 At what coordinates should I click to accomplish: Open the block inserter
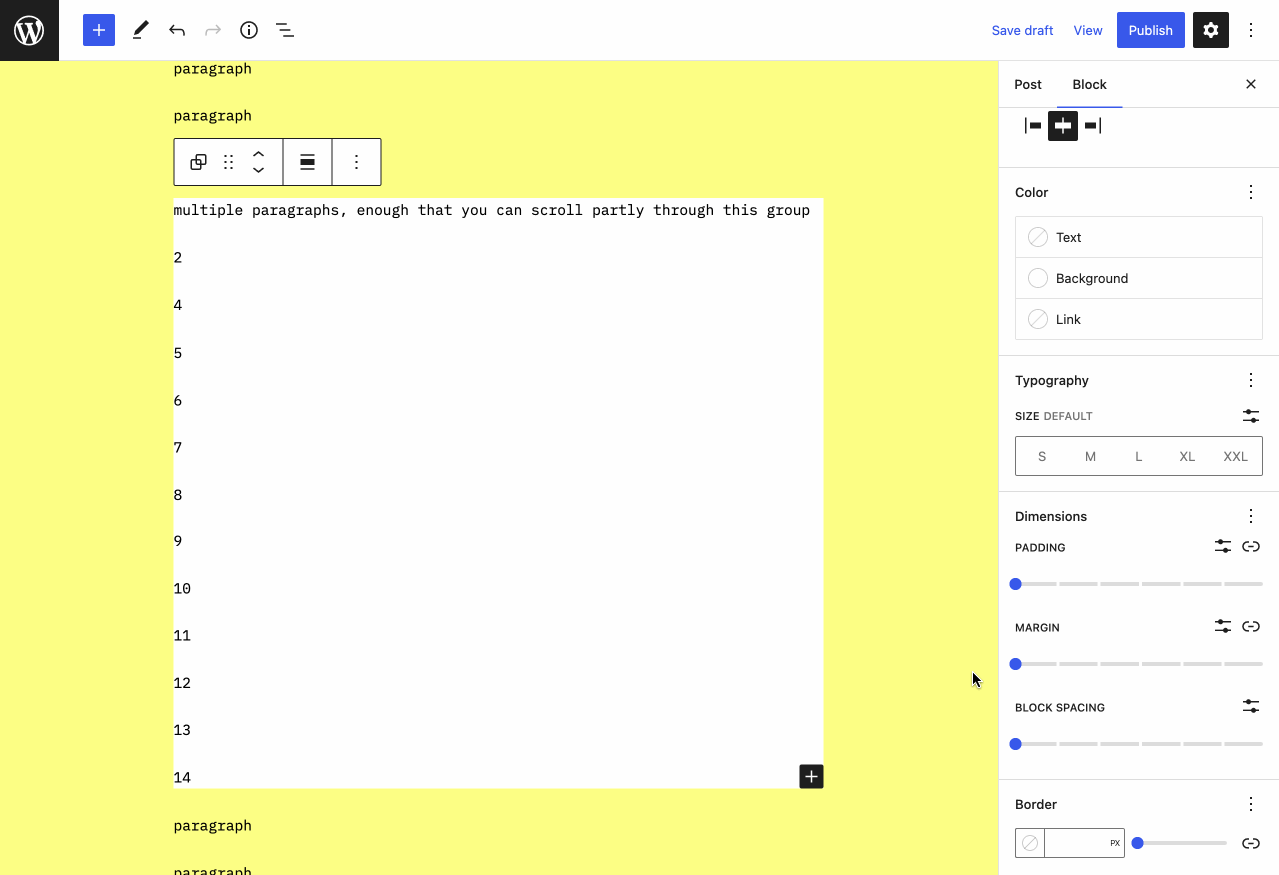click(x=98, y=30)
